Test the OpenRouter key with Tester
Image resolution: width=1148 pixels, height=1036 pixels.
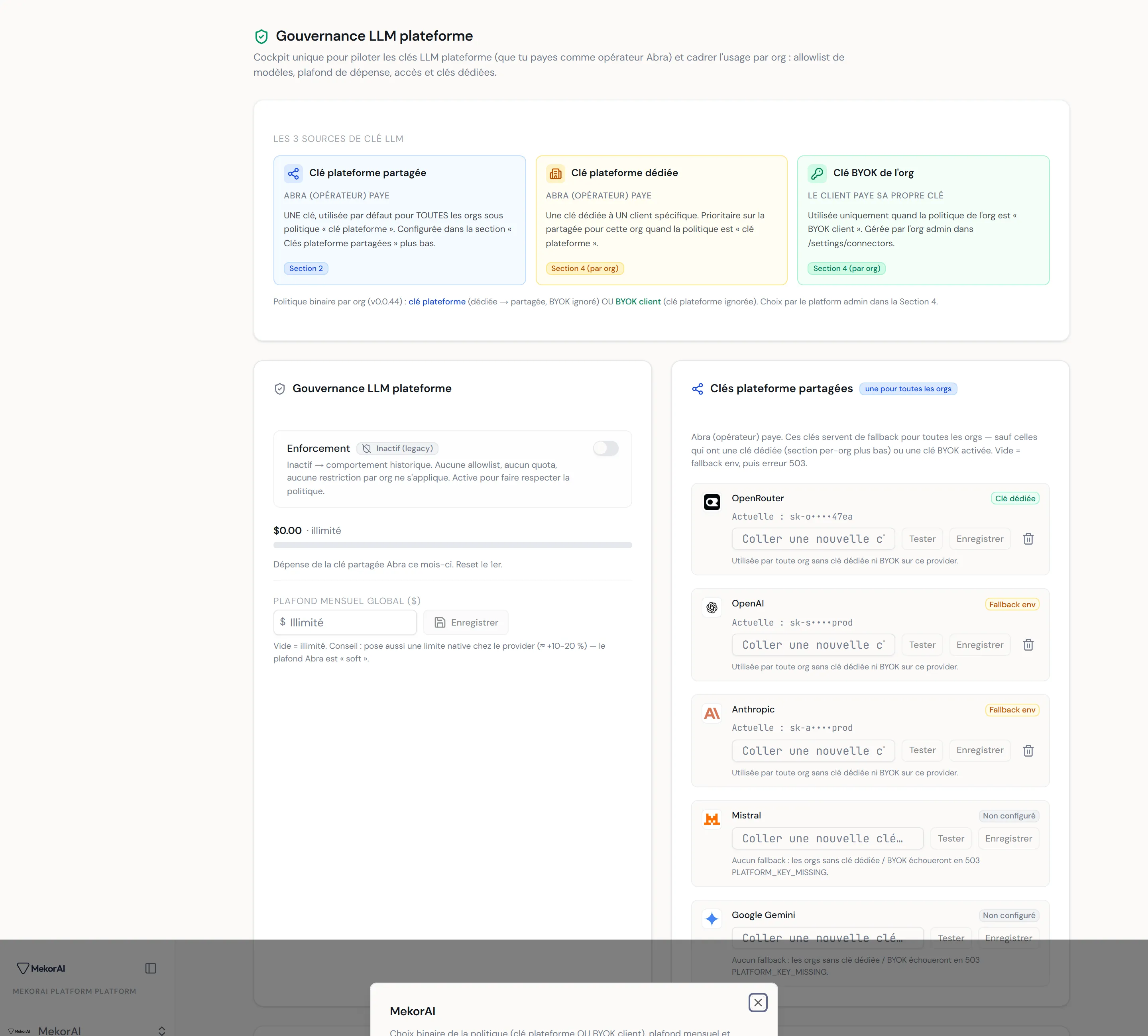click(922, 539)
